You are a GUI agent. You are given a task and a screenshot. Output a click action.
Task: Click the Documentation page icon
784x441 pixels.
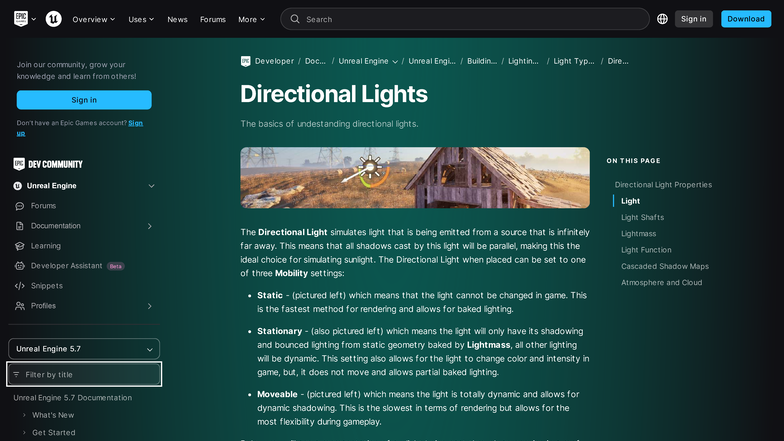pos(20,226)
